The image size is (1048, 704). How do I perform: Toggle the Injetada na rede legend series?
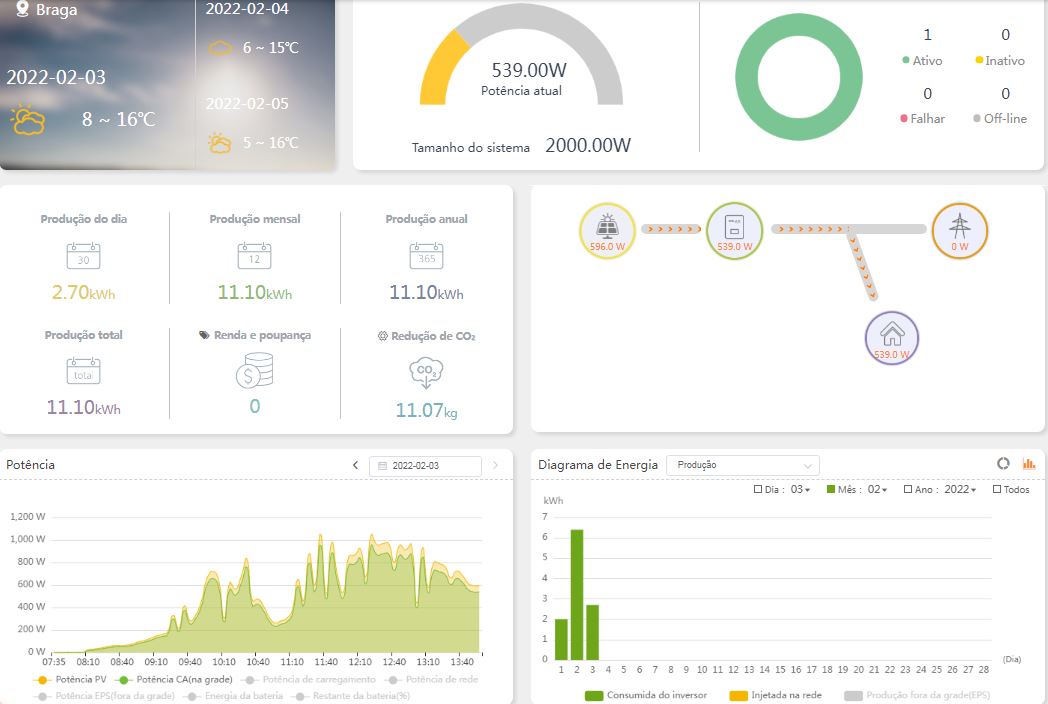coord(775,695)
